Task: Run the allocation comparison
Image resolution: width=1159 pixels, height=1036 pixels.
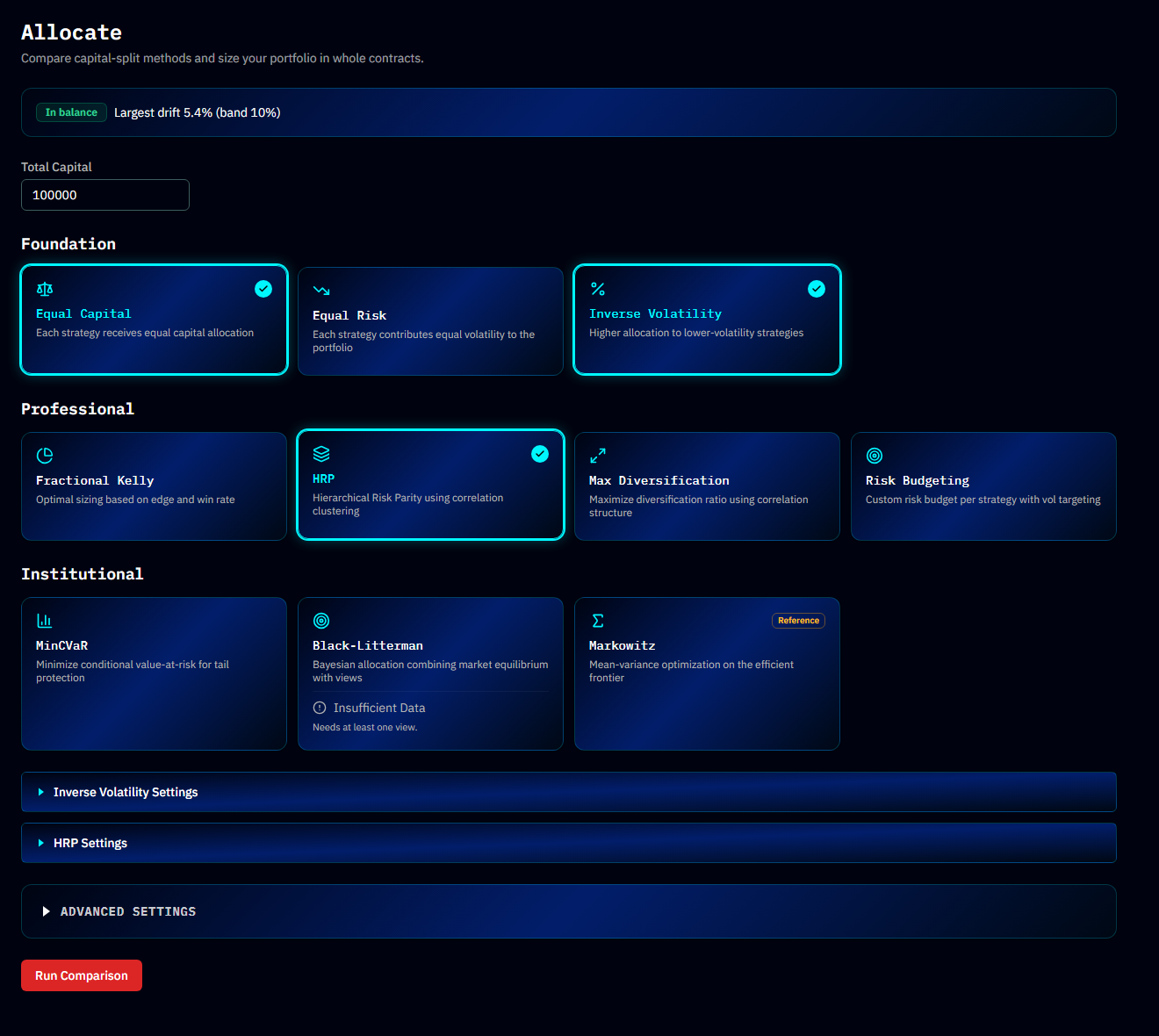Action: 82,975
